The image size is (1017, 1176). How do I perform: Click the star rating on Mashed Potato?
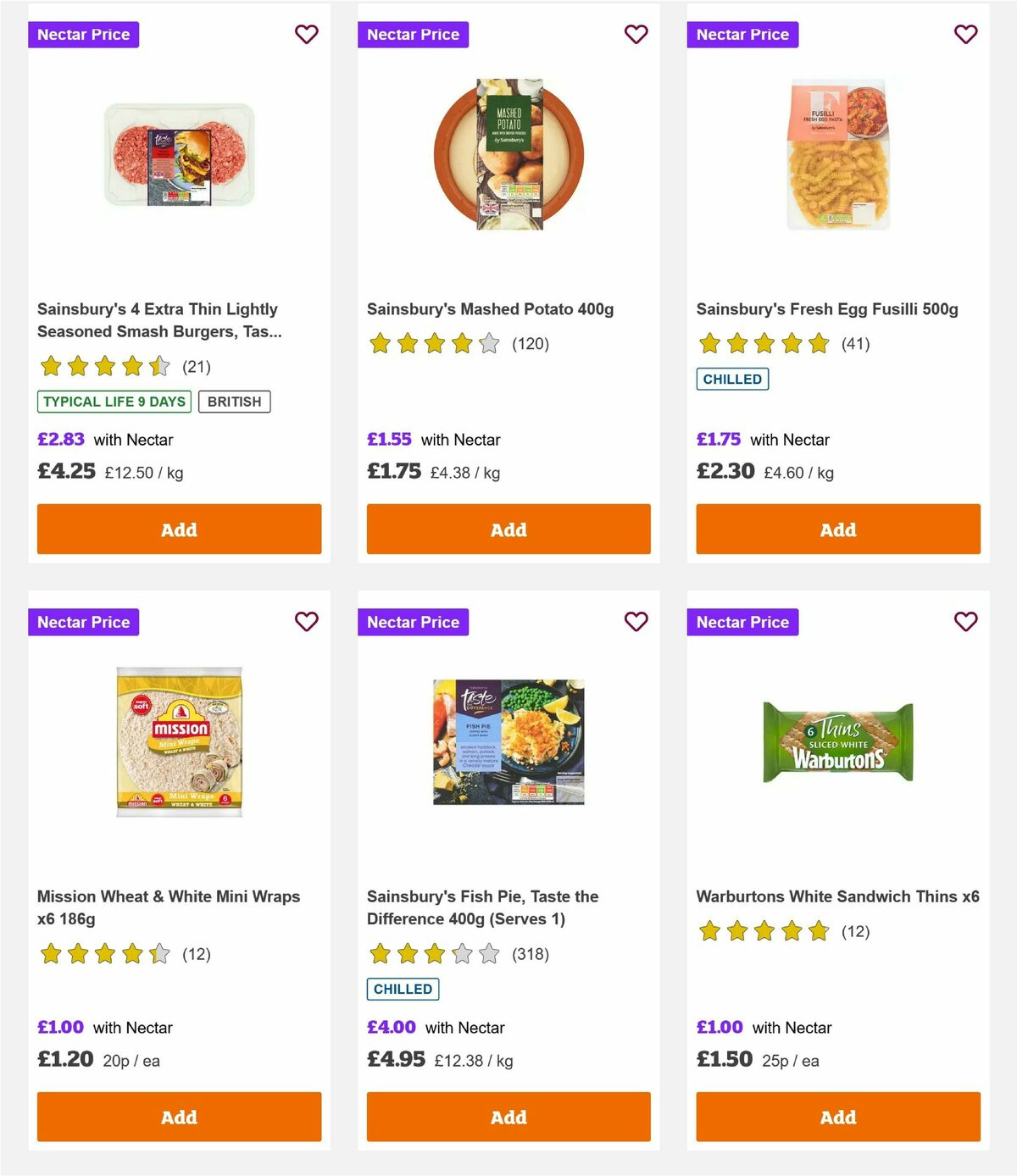(x=432, y=344)
